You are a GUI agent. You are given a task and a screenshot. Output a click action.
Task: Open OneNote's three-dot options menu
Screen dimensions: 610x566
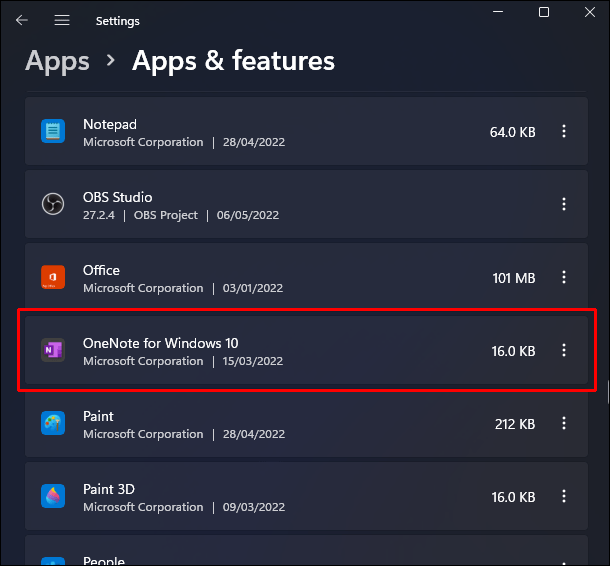(x=564, y=350)
